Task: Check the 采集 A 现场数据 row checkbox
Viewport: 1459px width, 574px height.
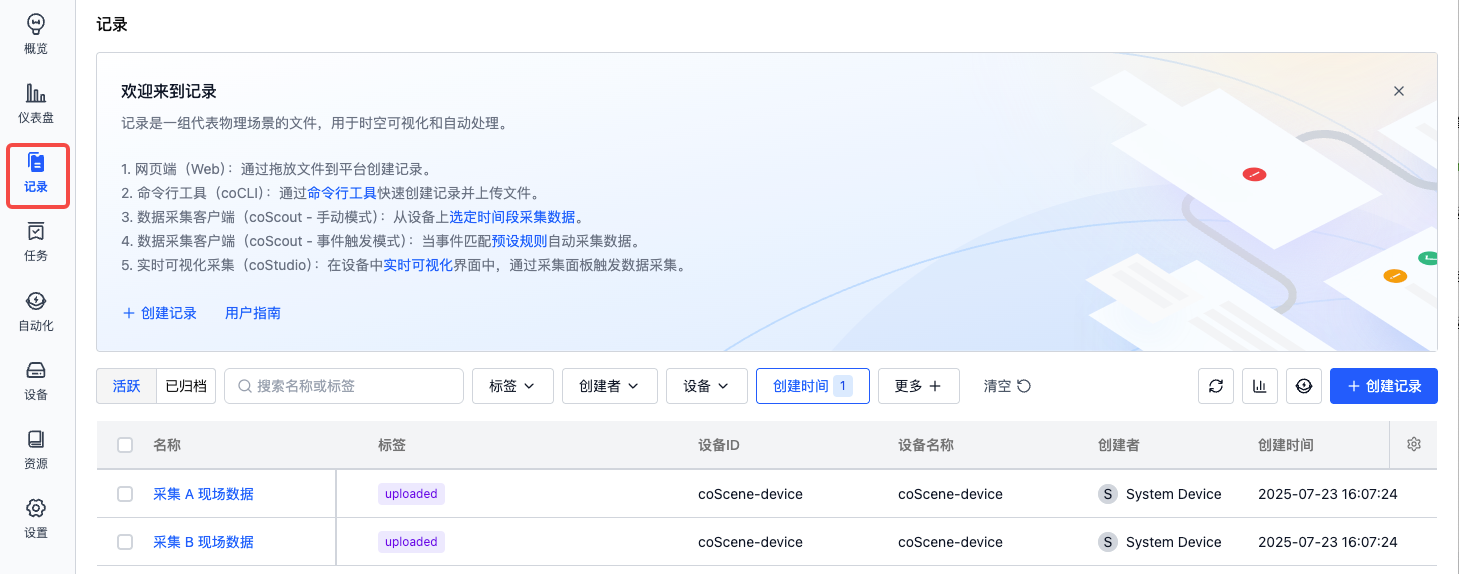Action: (x=125, y=494)
